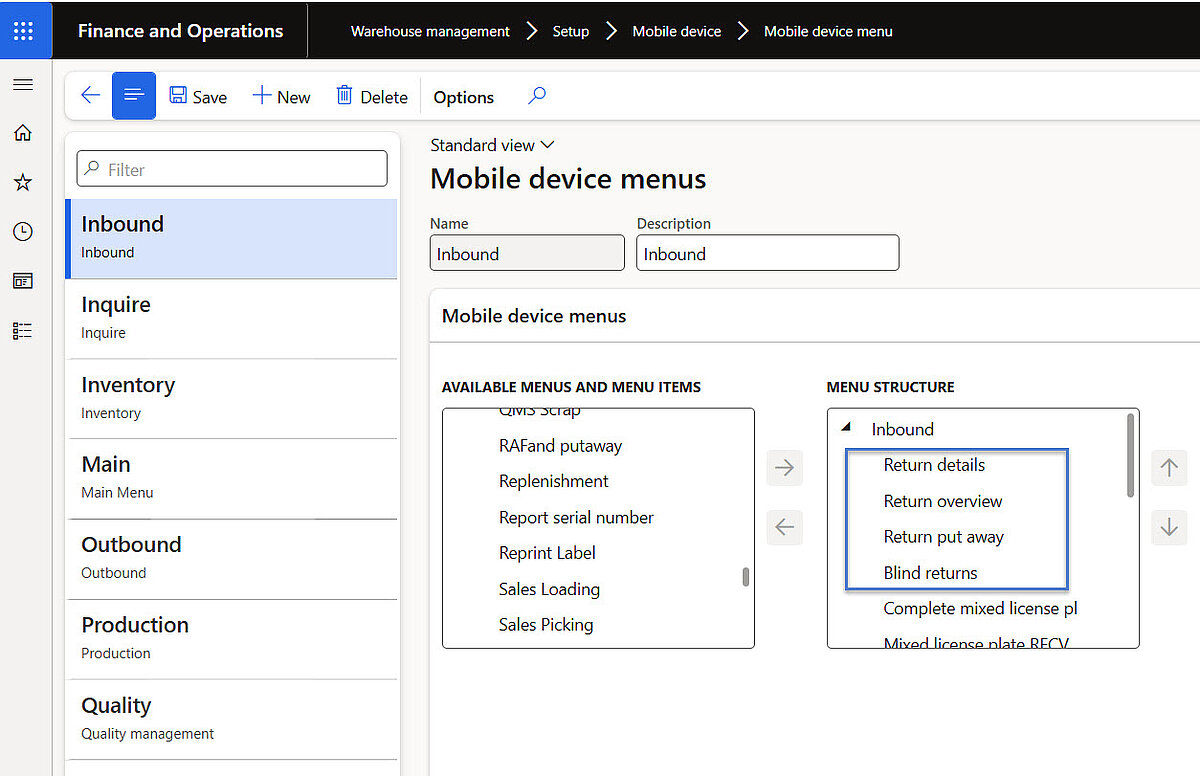The width and height of the screenshot is (1200, 776).
Task: Open the search magnifier in the toolbar
Action: click(537, 95)
